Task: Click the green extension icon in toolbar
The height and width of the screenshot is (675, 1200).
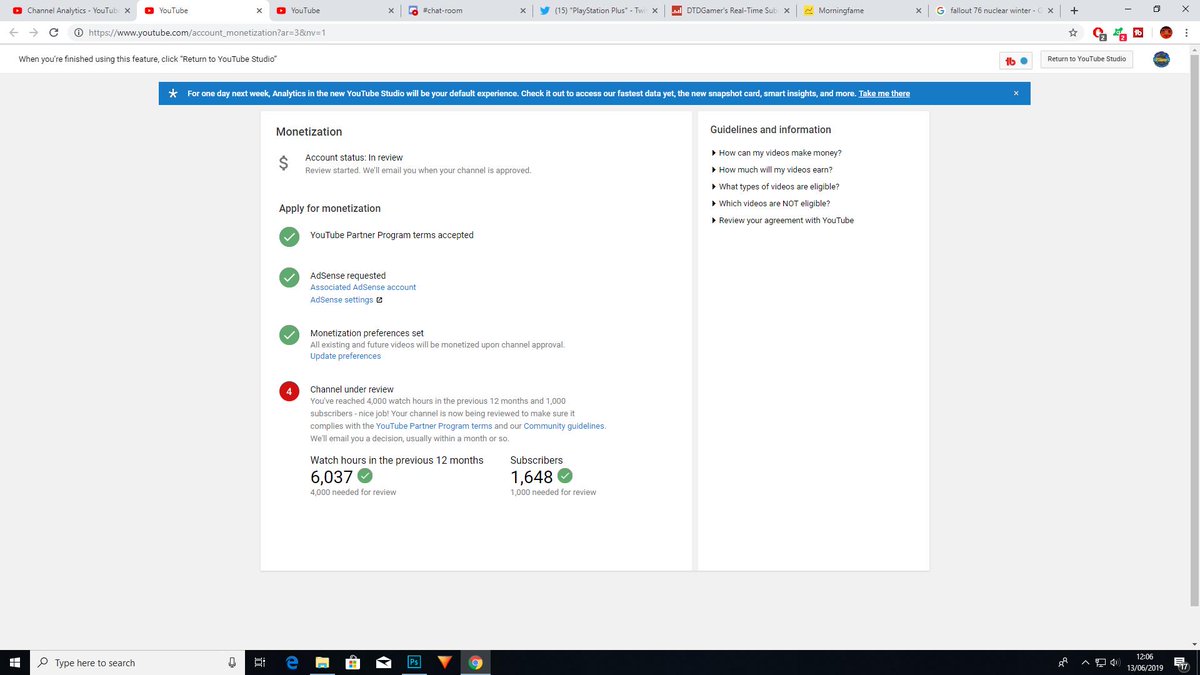Action: (1121, 33)
